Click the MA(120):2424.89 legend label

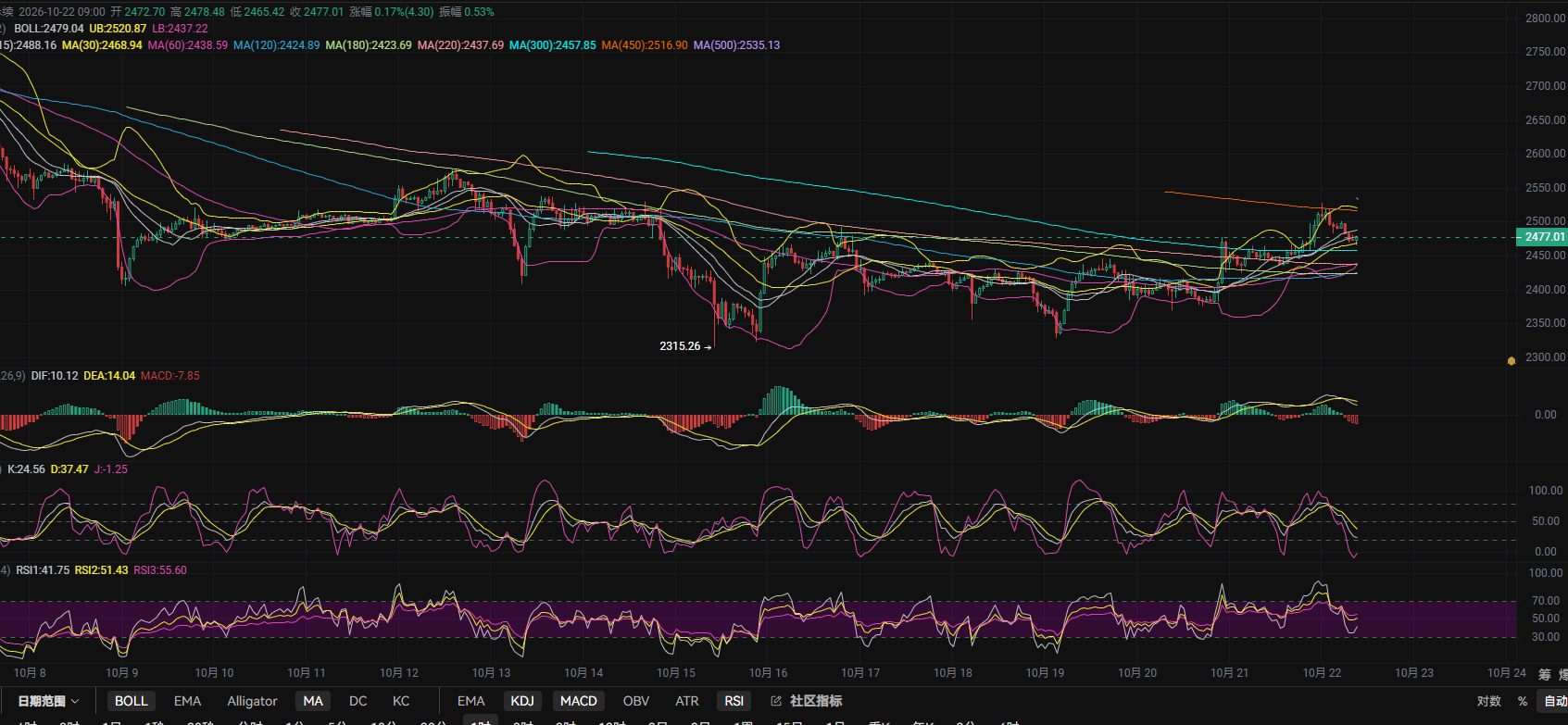pyautogui.click(x=276, y=45)
